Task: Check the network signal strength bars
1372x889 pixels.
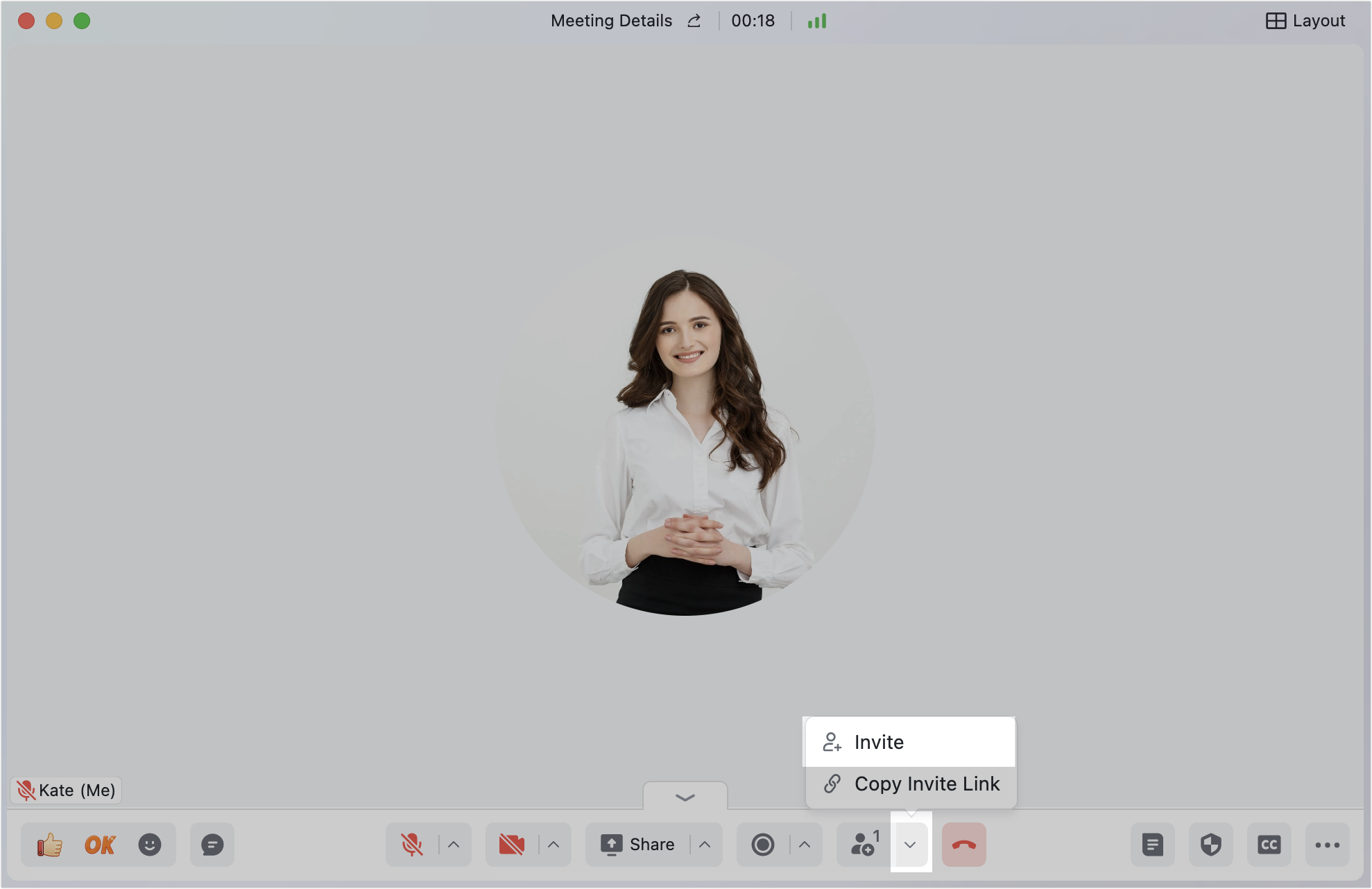Action: click(x=817, y=21)
